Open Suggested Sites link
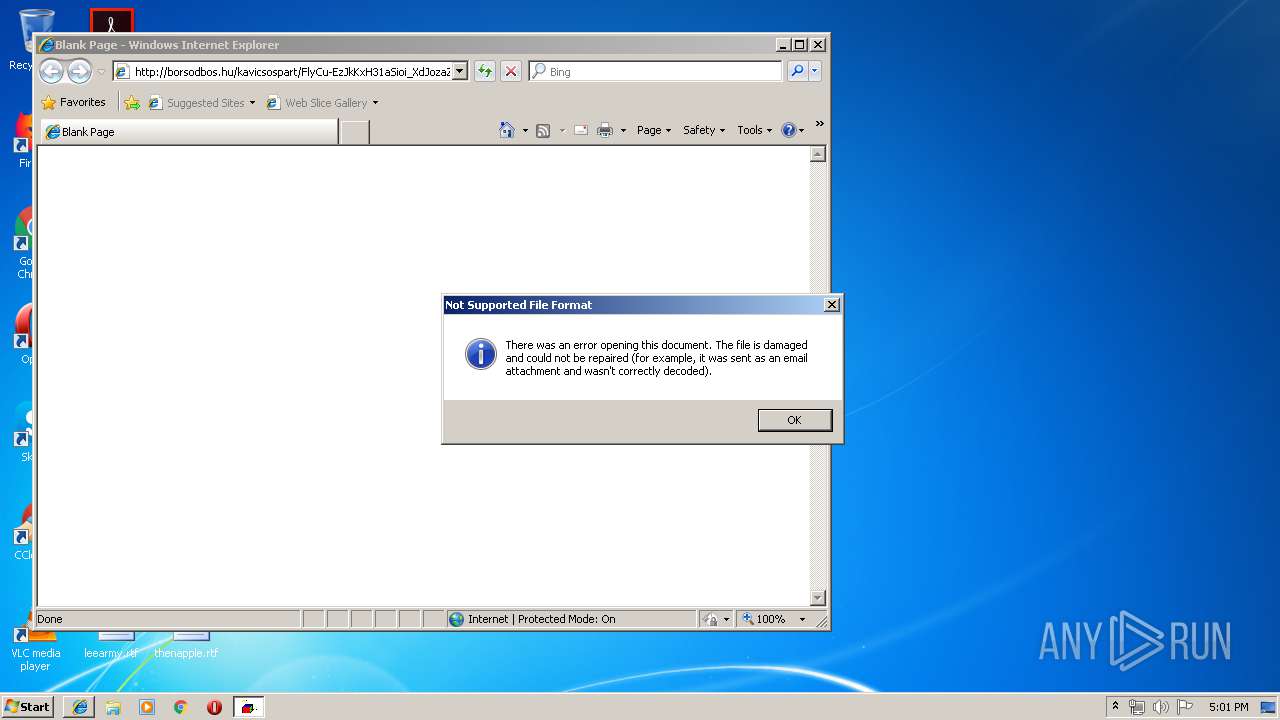The width and height of the screenshot is (1280, 720). 196,103
